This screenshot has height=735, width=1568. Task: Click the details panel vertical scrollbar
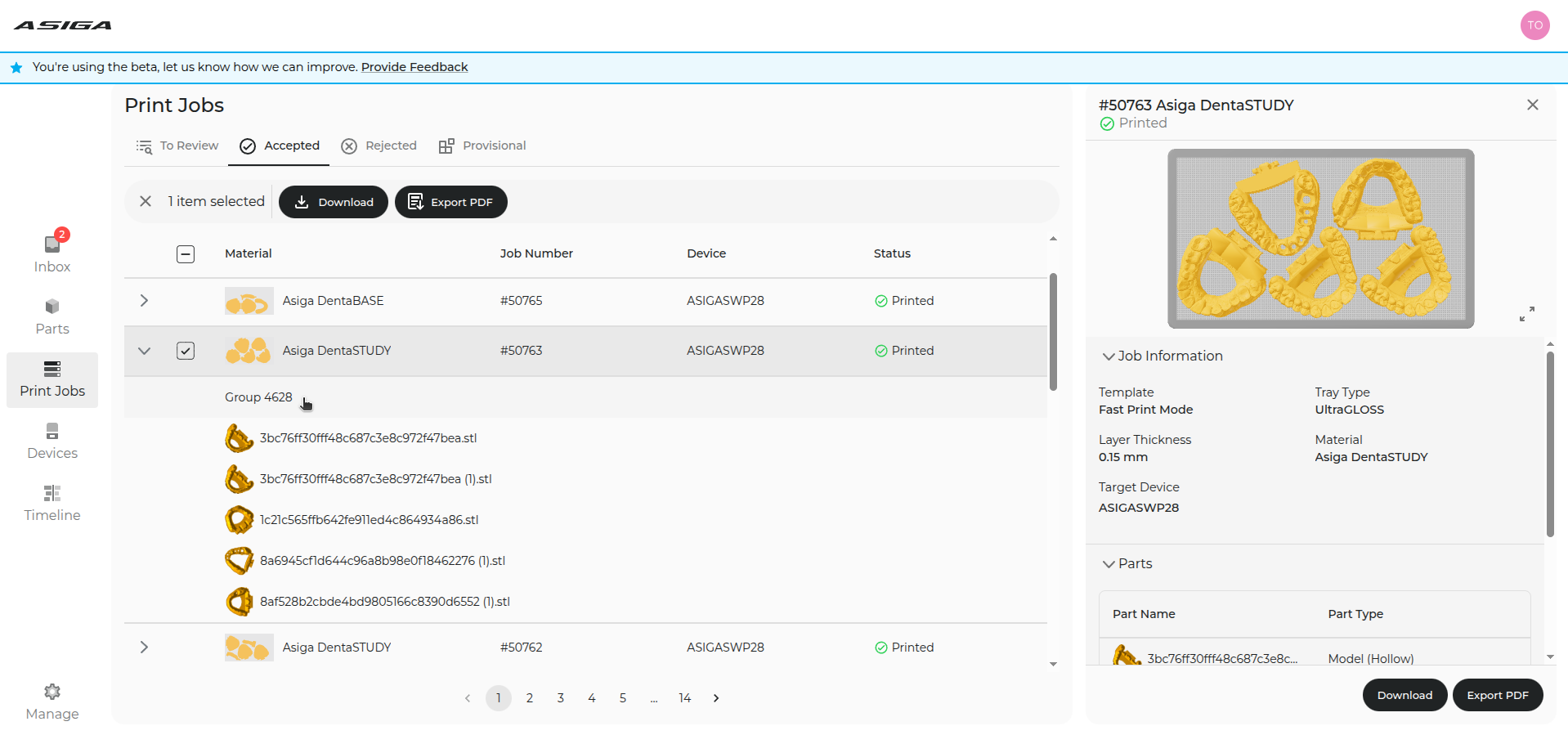(x=1550, y=444)
